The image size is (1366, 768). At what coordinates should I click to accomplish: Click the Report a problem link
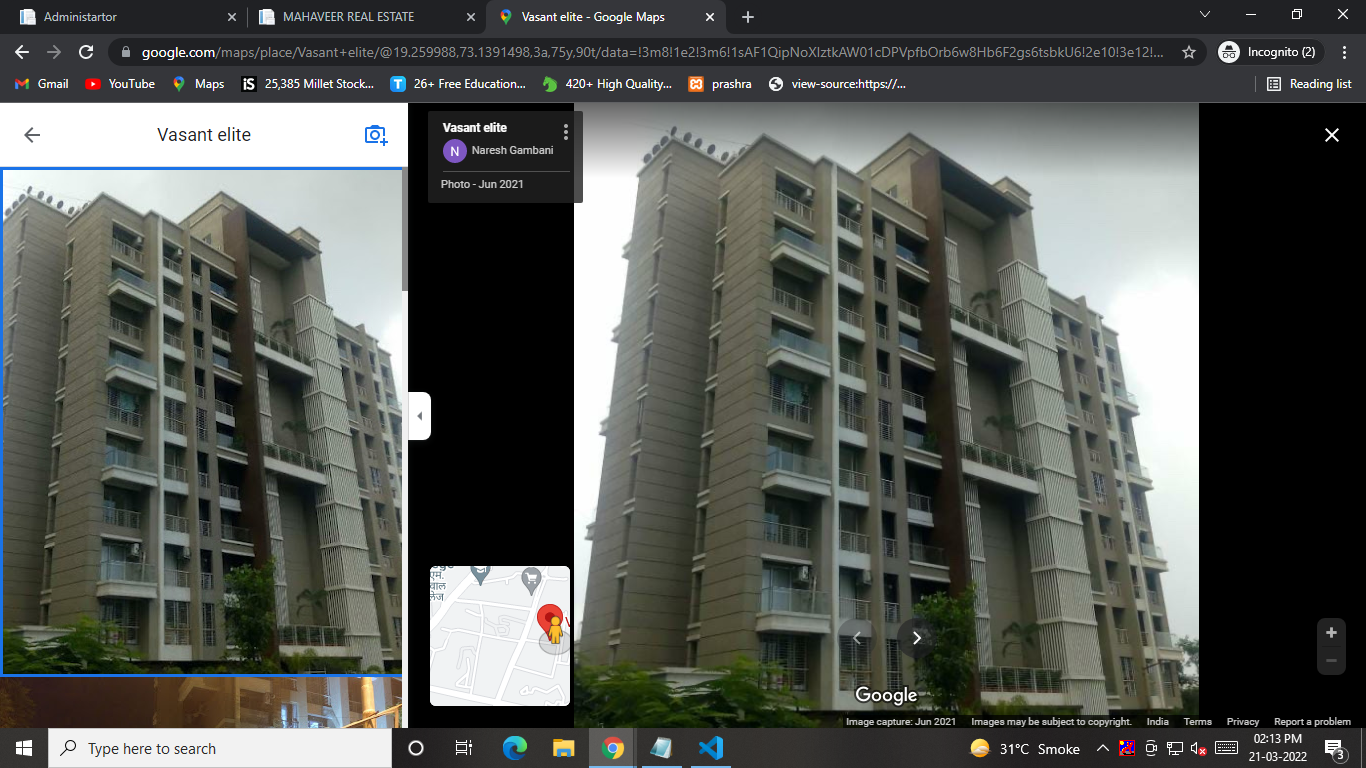click(x=1312, y=722)
